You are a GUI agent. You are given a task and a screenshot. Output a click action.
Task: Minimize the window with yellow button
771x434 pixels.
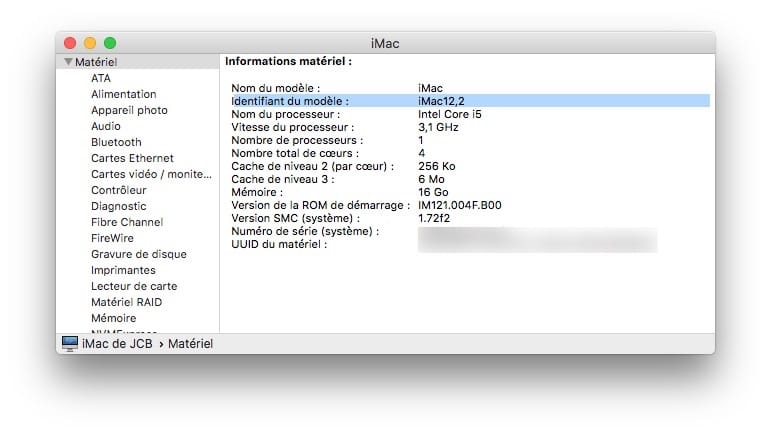click(90, 43)
